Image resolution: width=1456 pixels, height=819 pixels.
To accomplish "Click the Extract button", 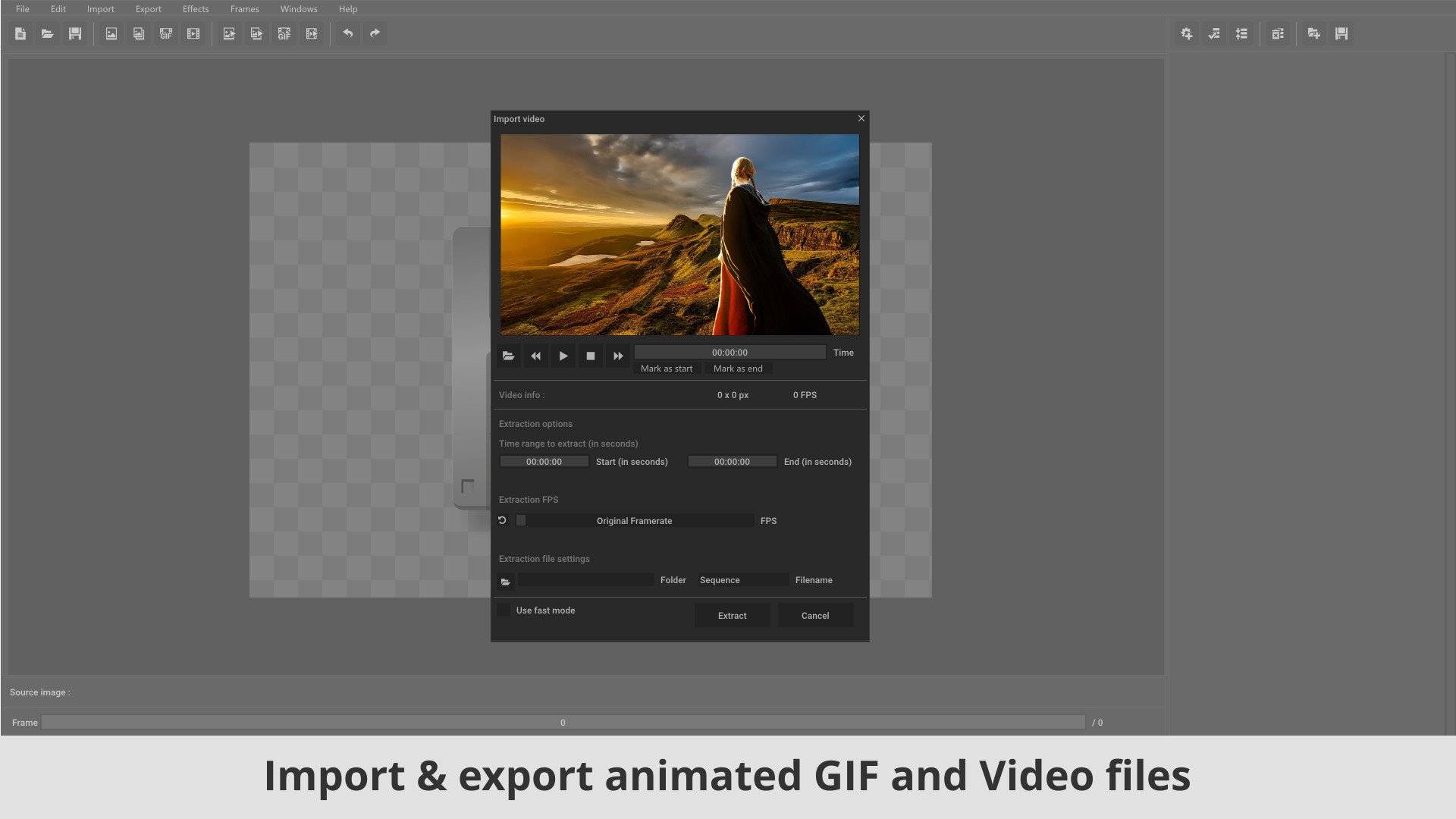I will click(x=732, y=615).
